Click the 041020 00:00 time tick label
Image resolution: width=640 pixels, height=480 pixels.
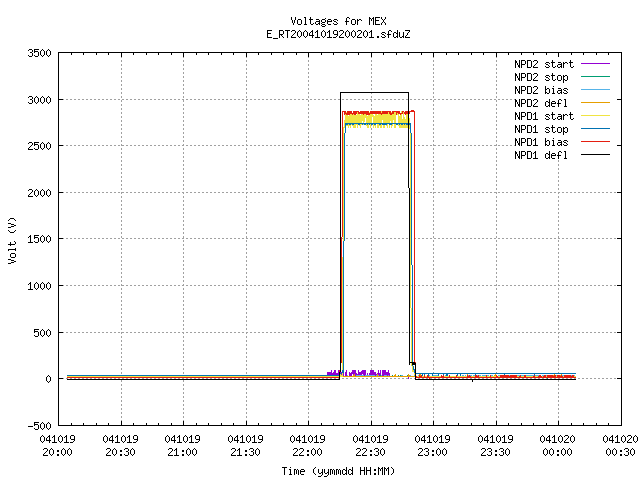pos(557,446)
